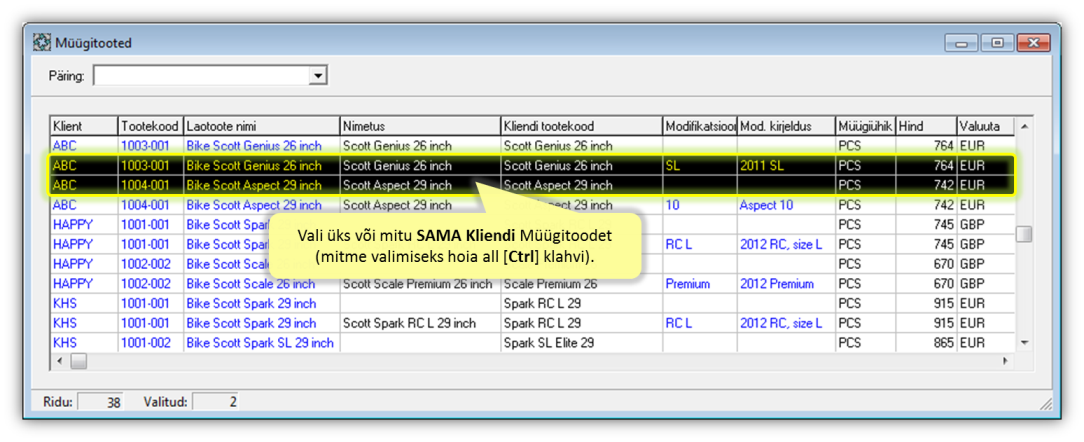Click 'RC L' modification in the HAPPY row

coord(700,245)
